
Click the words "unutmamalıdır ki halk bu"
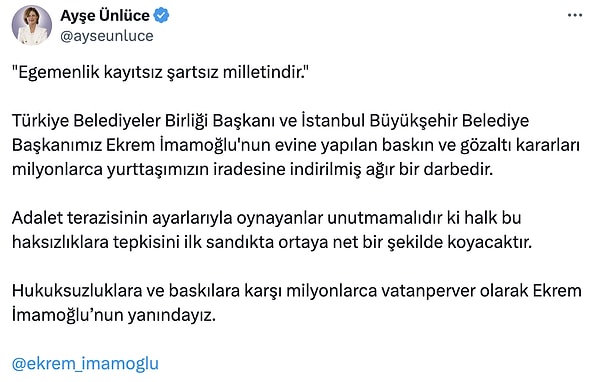pos(424,218)
